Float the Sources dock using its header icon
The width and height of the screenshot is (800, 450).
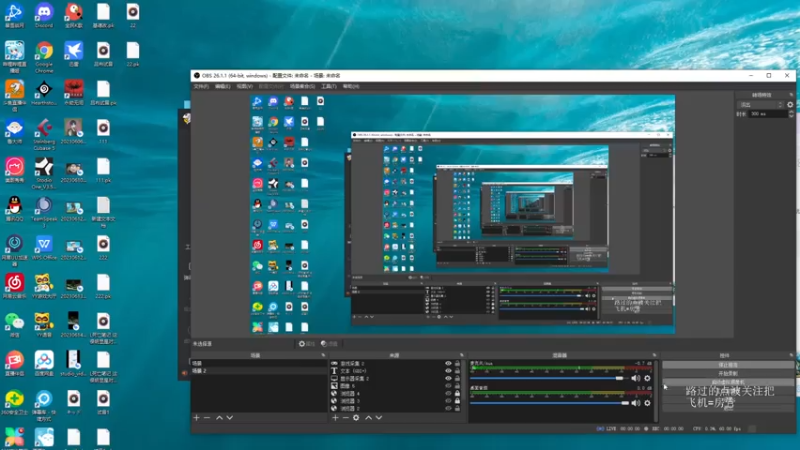tap(462, 355)
